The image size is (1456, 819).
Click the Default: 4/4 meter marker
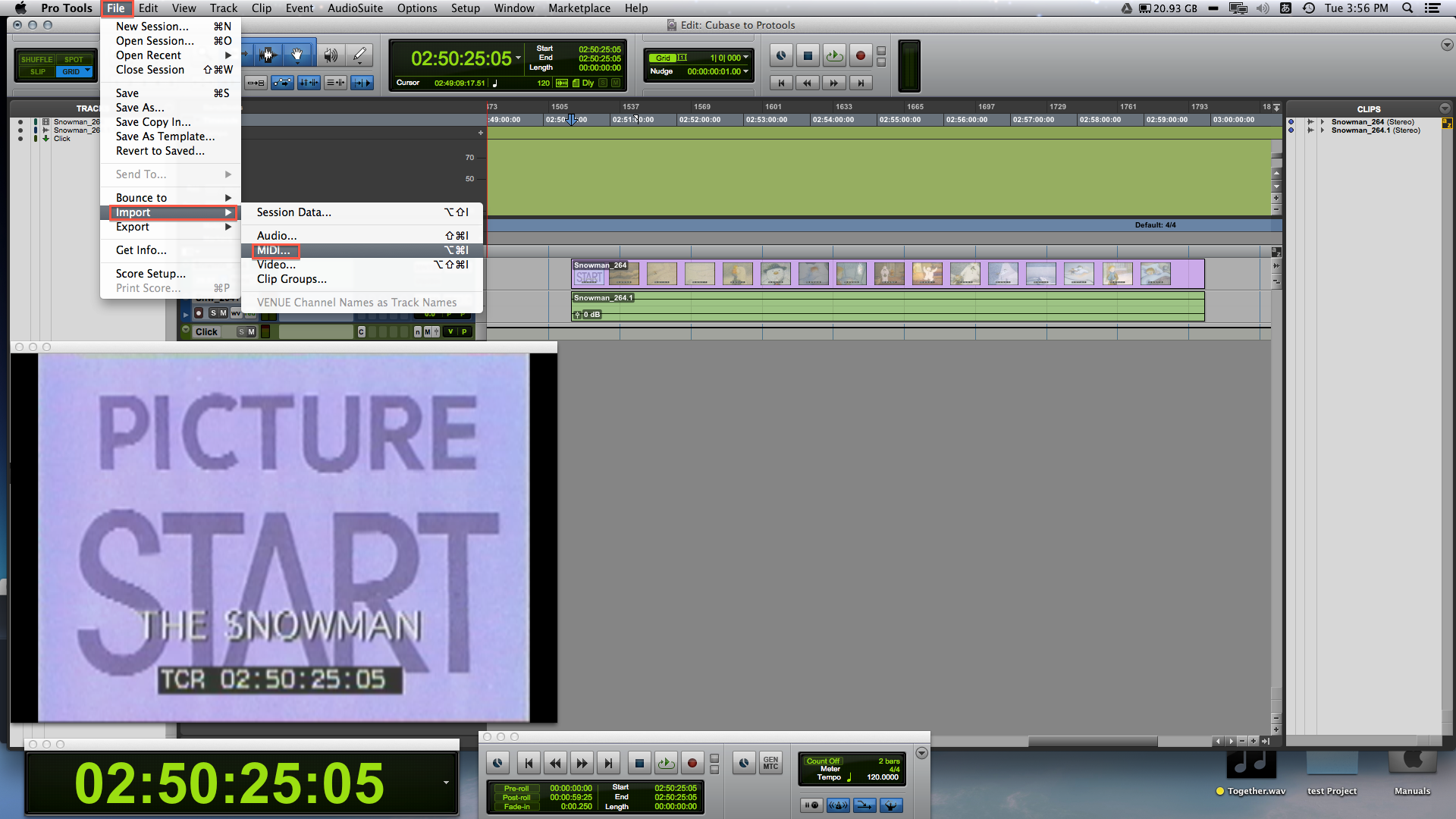(1155, 225)
